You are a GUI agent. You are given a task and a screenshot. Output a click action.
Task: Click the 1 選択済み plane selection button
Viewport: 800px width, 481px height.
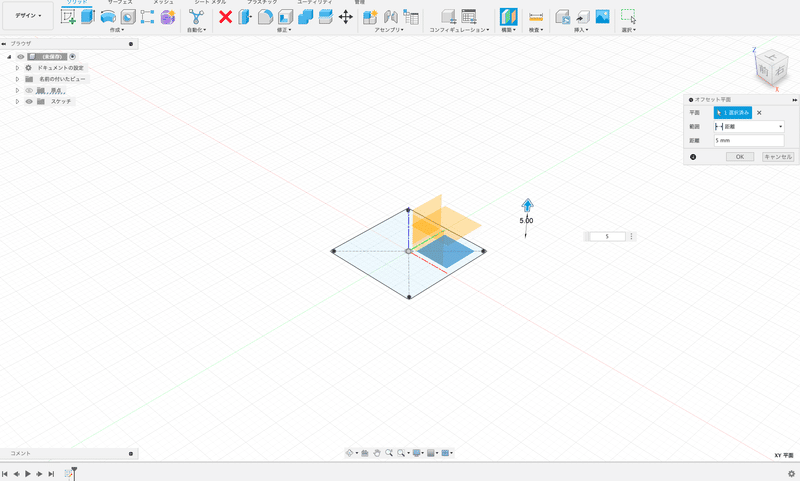coord(733,113)
